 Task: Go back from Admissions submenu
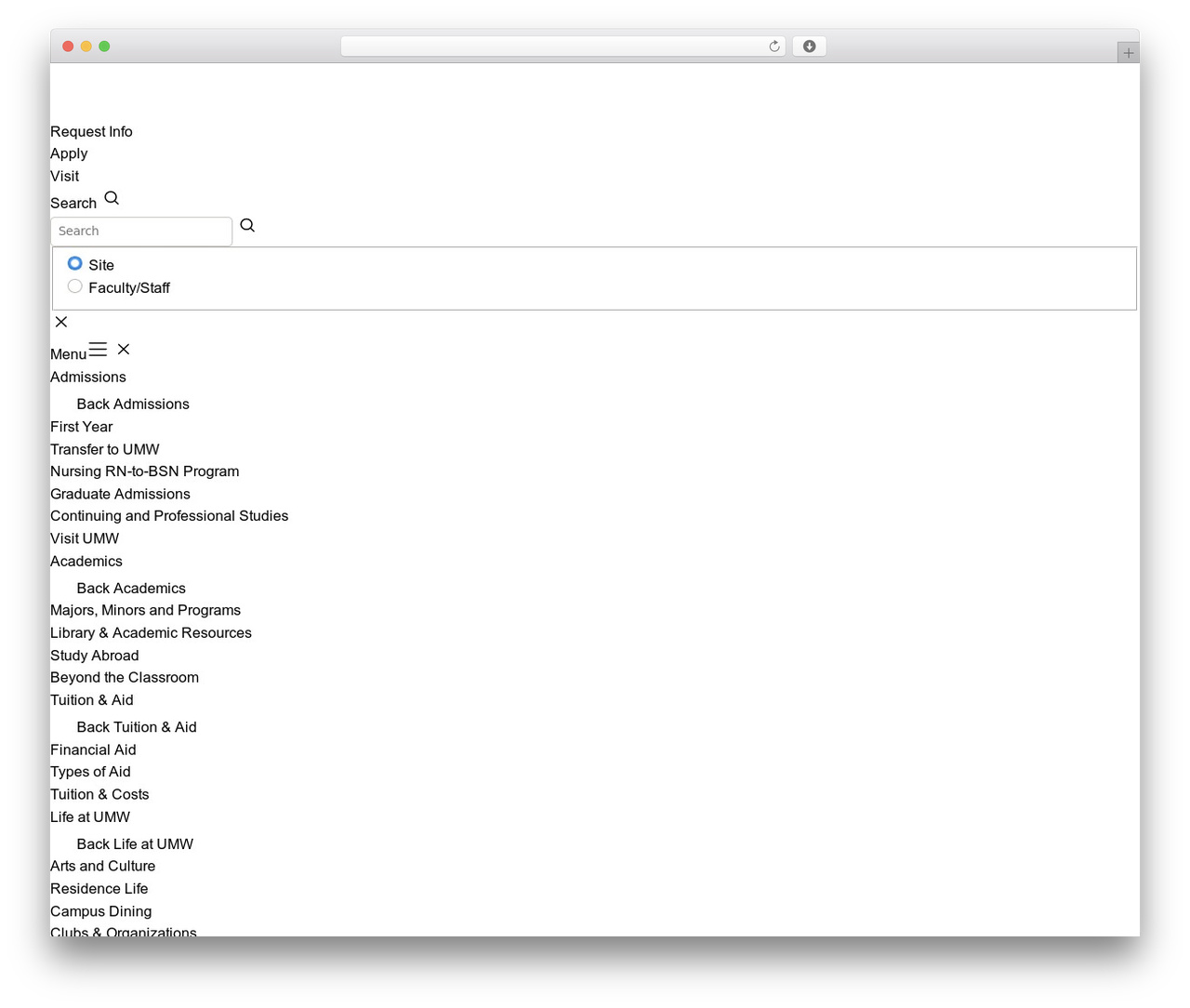133,404
